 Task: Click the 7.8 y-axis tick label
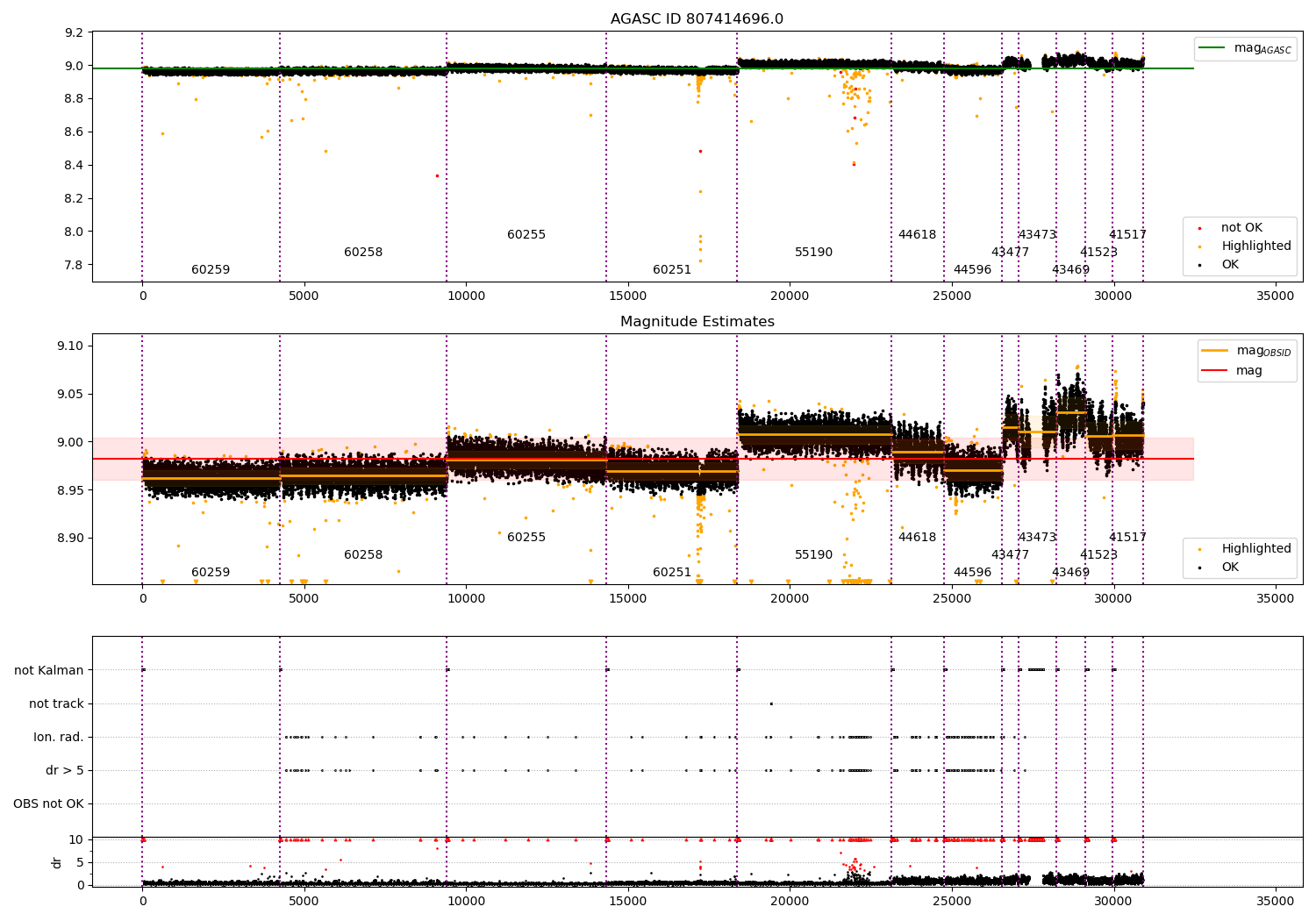point(75,265)
